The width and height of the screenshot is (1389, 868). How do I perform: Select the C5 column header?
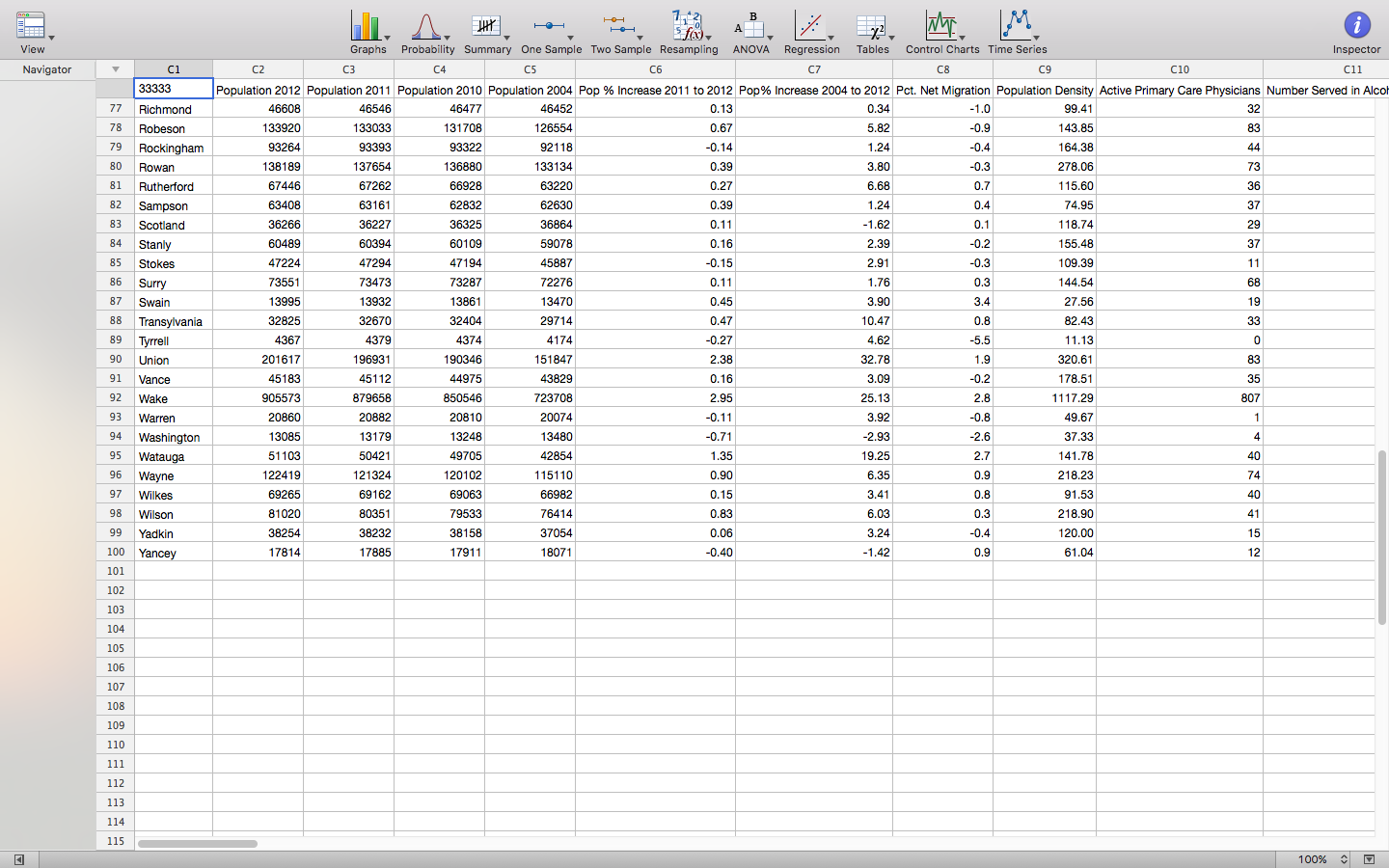point(530,69)
